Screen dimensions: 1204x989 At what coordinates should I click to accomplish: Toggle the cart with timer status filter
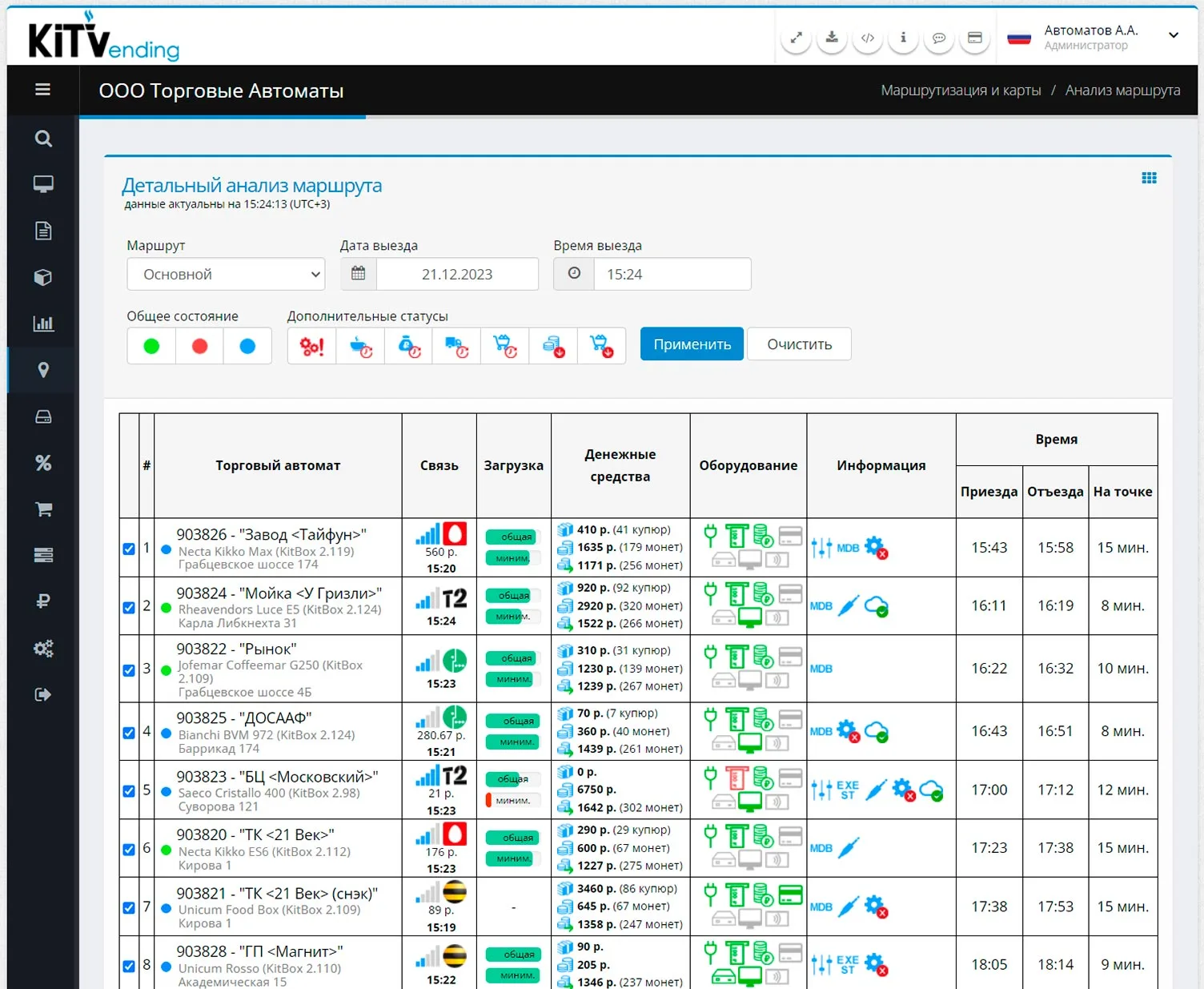[x=504, y=346]
